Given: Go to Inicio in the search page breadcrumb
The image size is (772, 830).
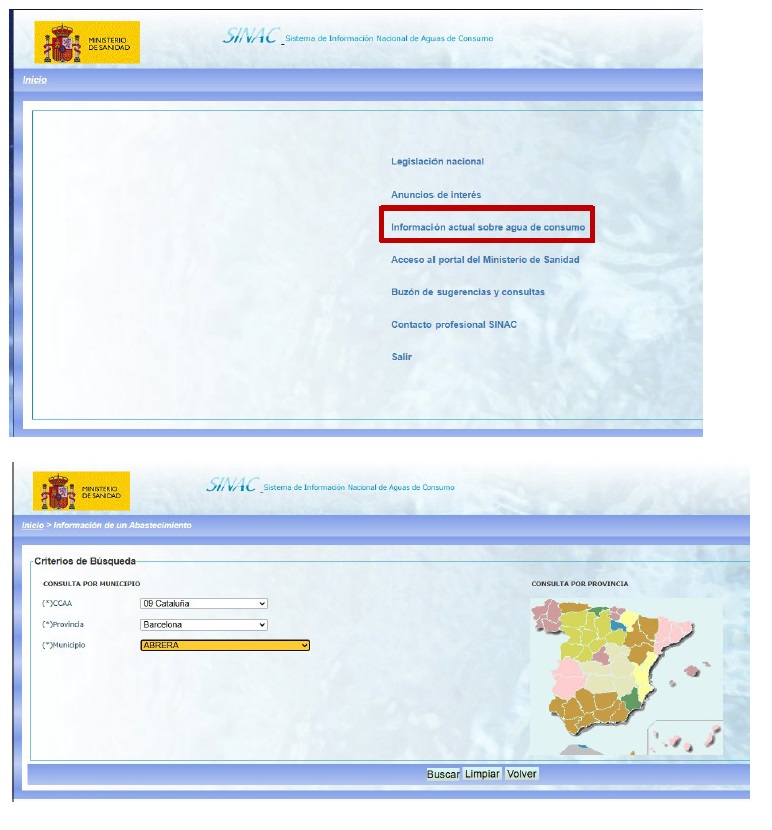Looking at the screenshot, I should click(x=33, y=525).
